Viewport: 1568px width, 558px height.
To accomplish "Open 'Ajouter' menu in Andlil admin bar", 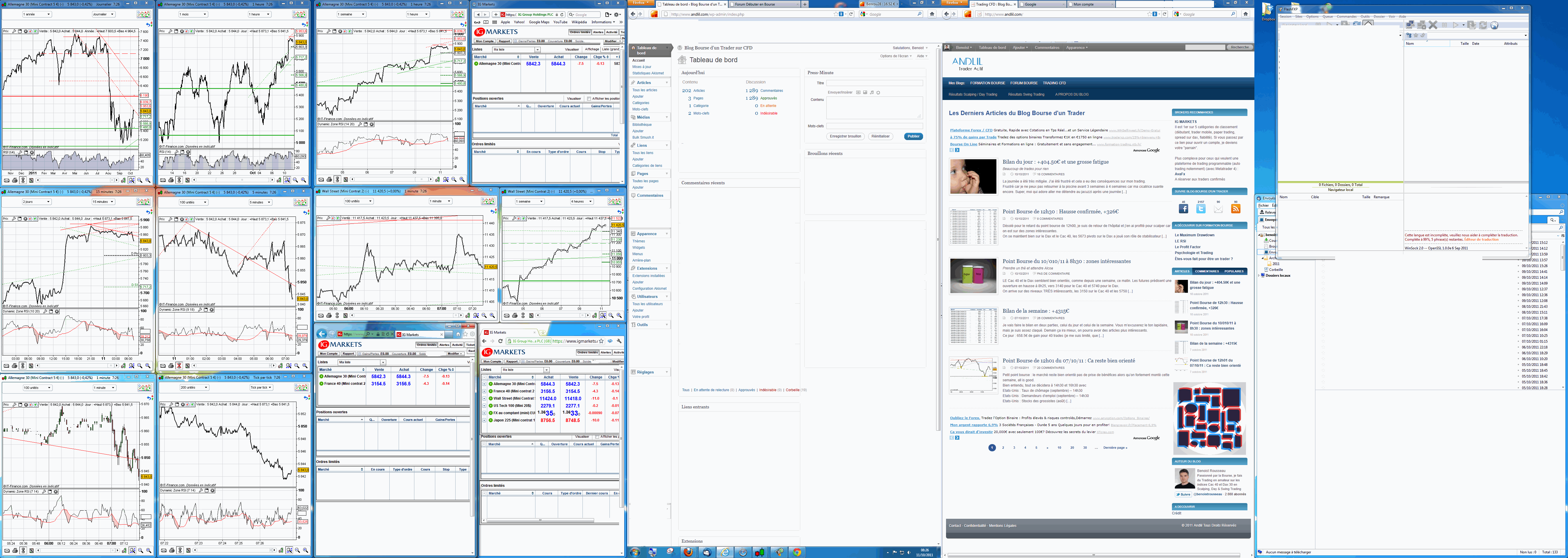I will tap(1020, 47).
